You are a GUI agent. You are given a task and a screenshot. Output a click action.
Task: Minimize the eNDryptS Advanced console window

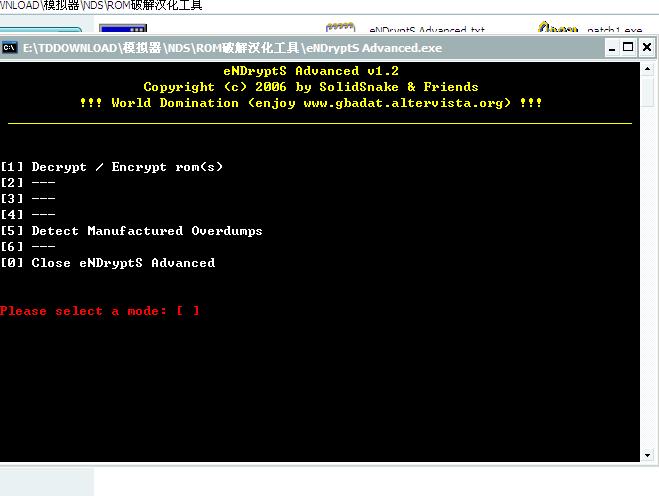coord(612,47)
